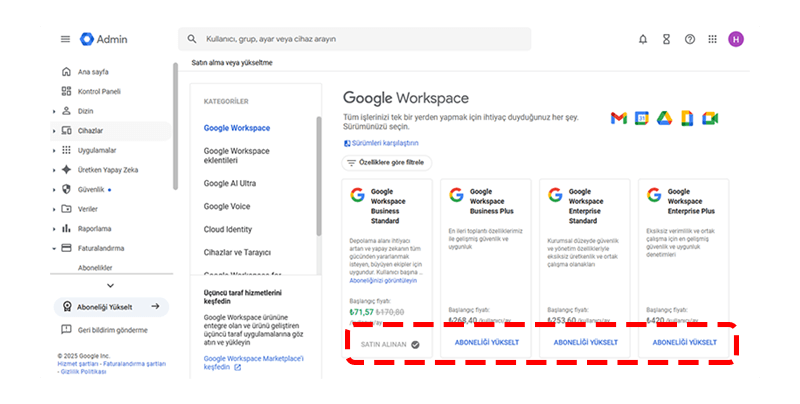
Task: Expand the Cihazlar tree arrow
Action: [54, 131]
